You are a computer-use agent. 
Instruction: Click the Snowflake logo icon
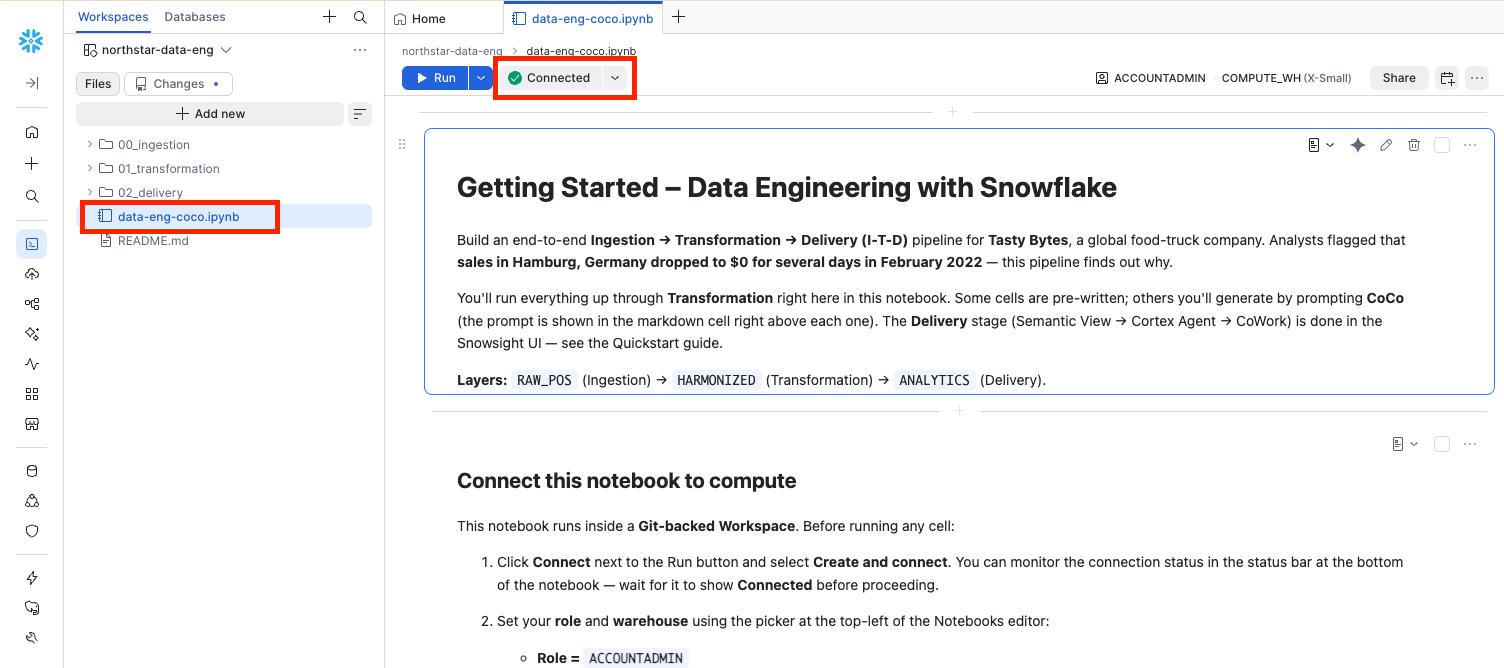(x=31, y=41)
